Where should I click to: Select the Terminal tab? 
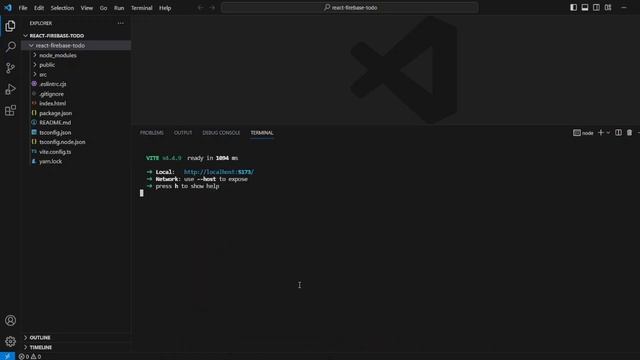point(262,133)
